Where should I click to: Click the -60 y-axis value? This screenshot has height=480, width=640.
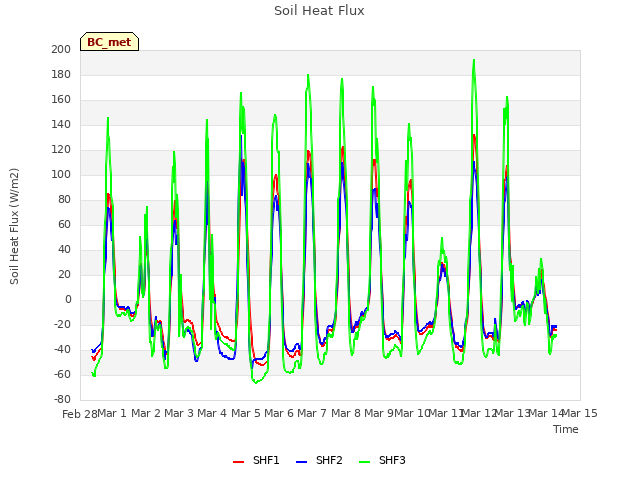tap(62, 374)
